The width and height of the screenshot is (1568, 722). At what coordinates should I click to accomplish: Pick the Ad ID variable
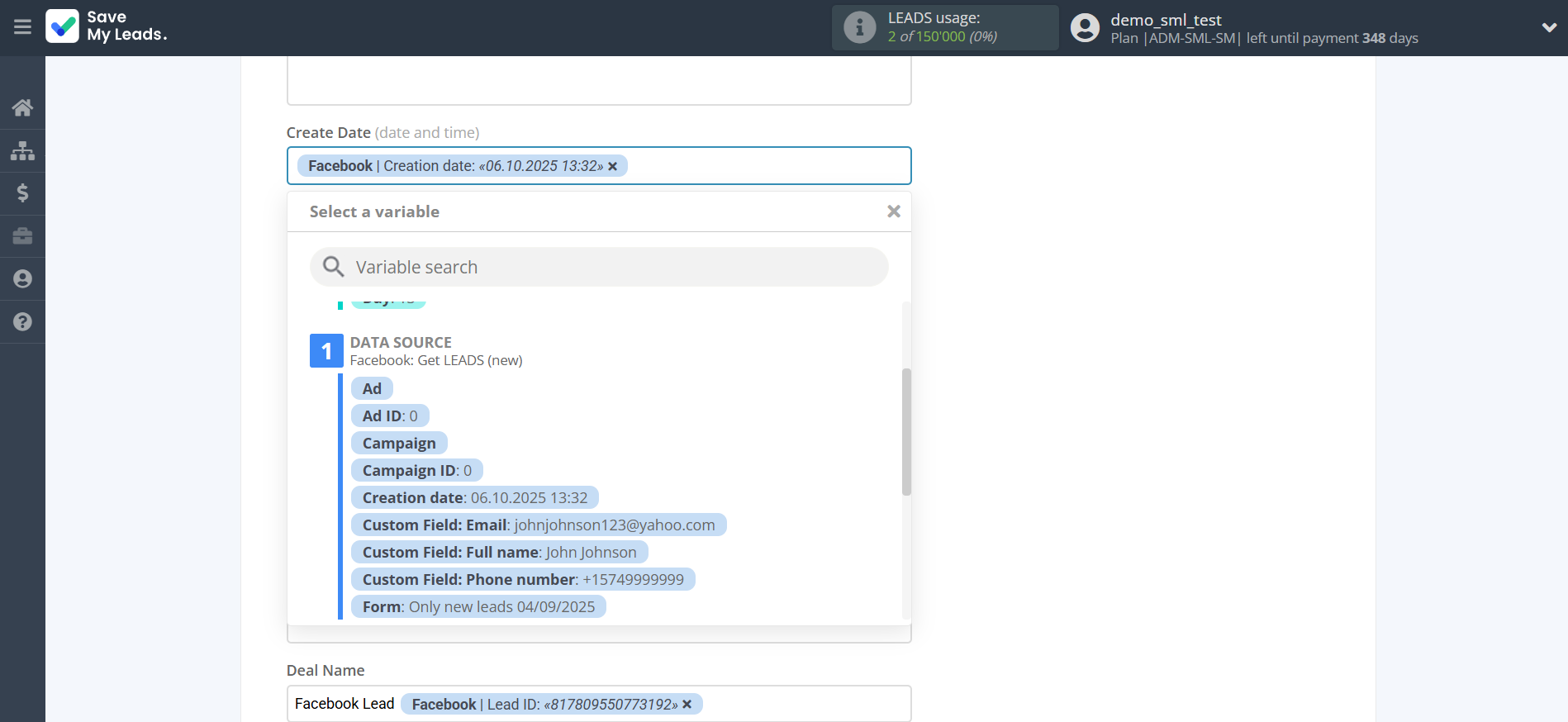[390, 416]
